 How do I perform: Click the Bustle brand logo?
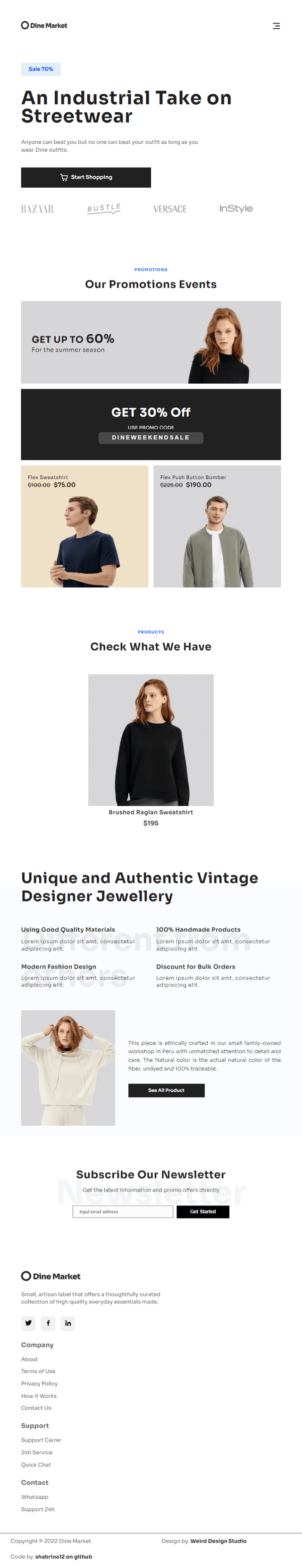(x=104, y=209)
